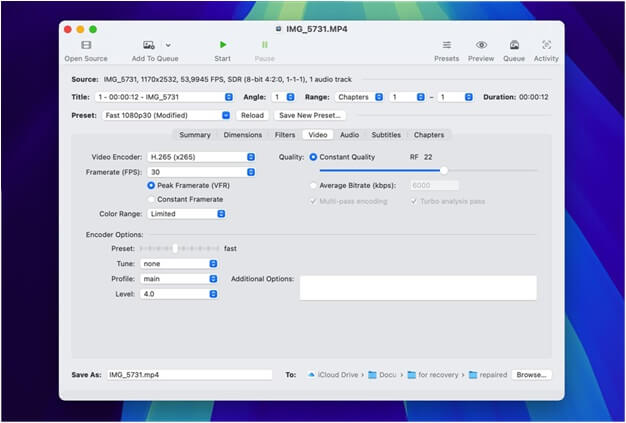Click Save New Preset button
The width and height of the screenshot is (626, 423).
pyautogui.click(x=310, y=115)
